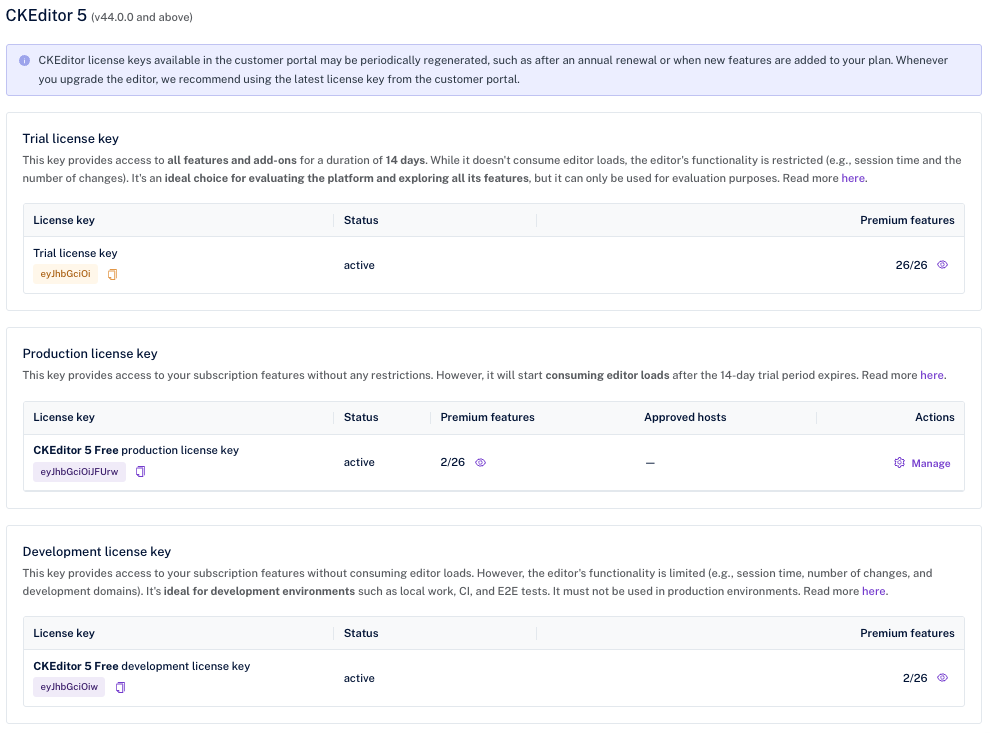
Task: Copy the trial license key
Action: pos(113,274)
